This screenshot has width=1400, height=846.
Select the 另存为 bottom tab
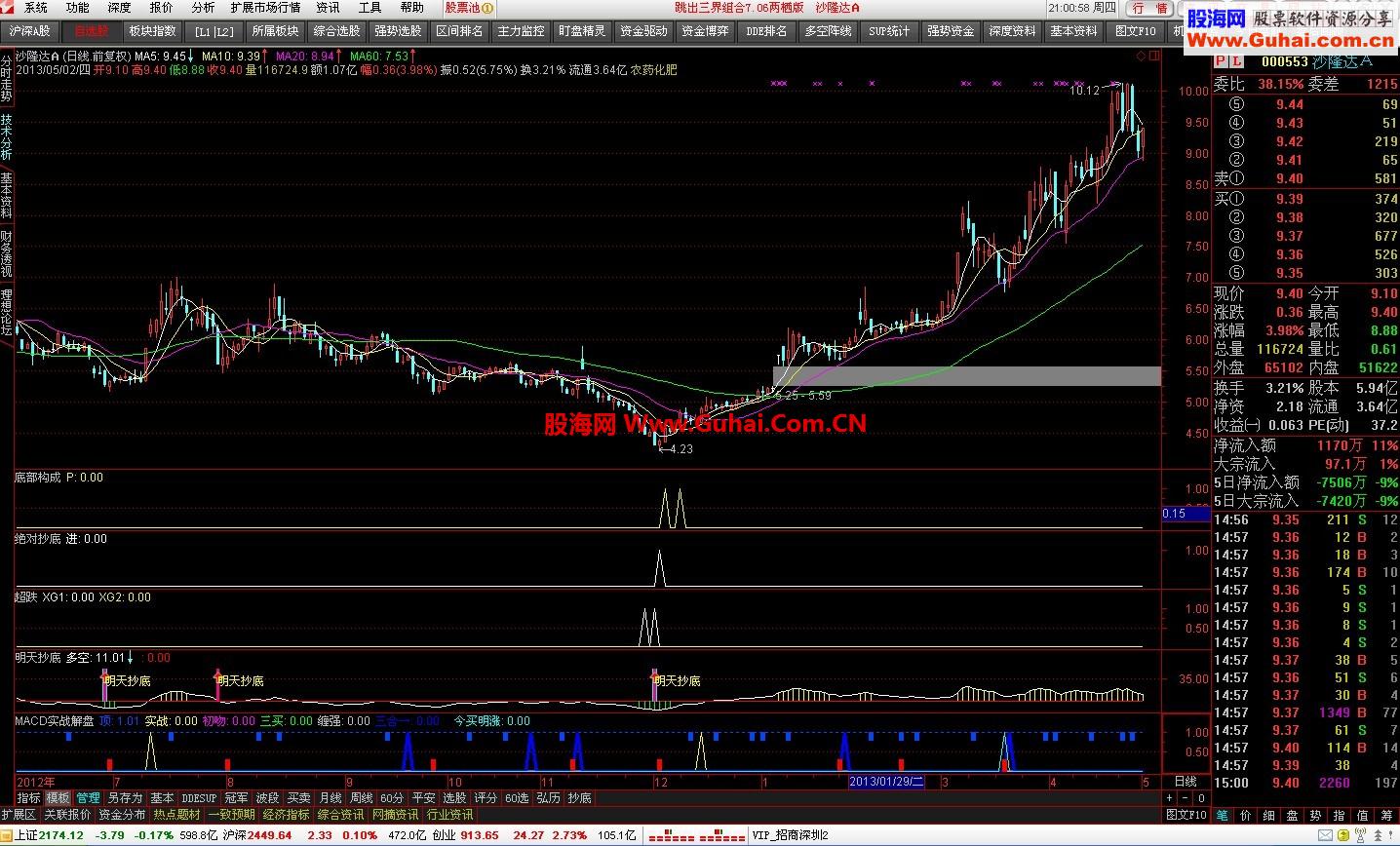coord(125,797)
